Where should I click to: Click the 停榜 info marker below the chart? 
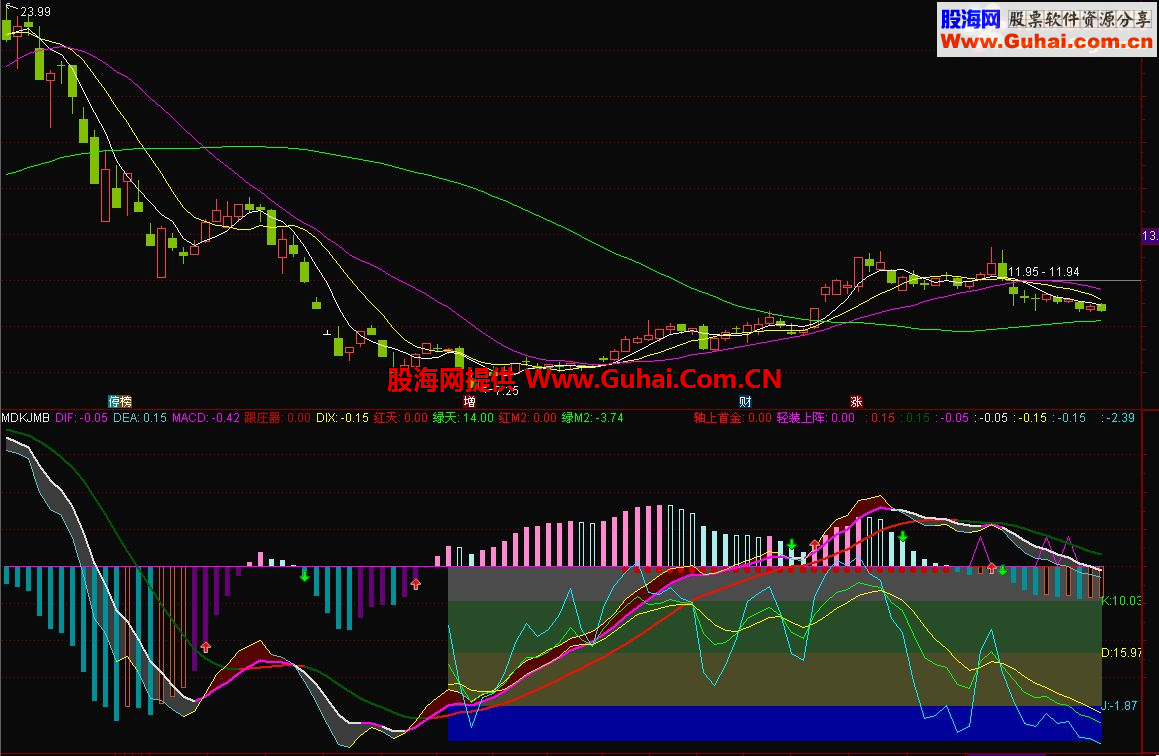point(120,401)
